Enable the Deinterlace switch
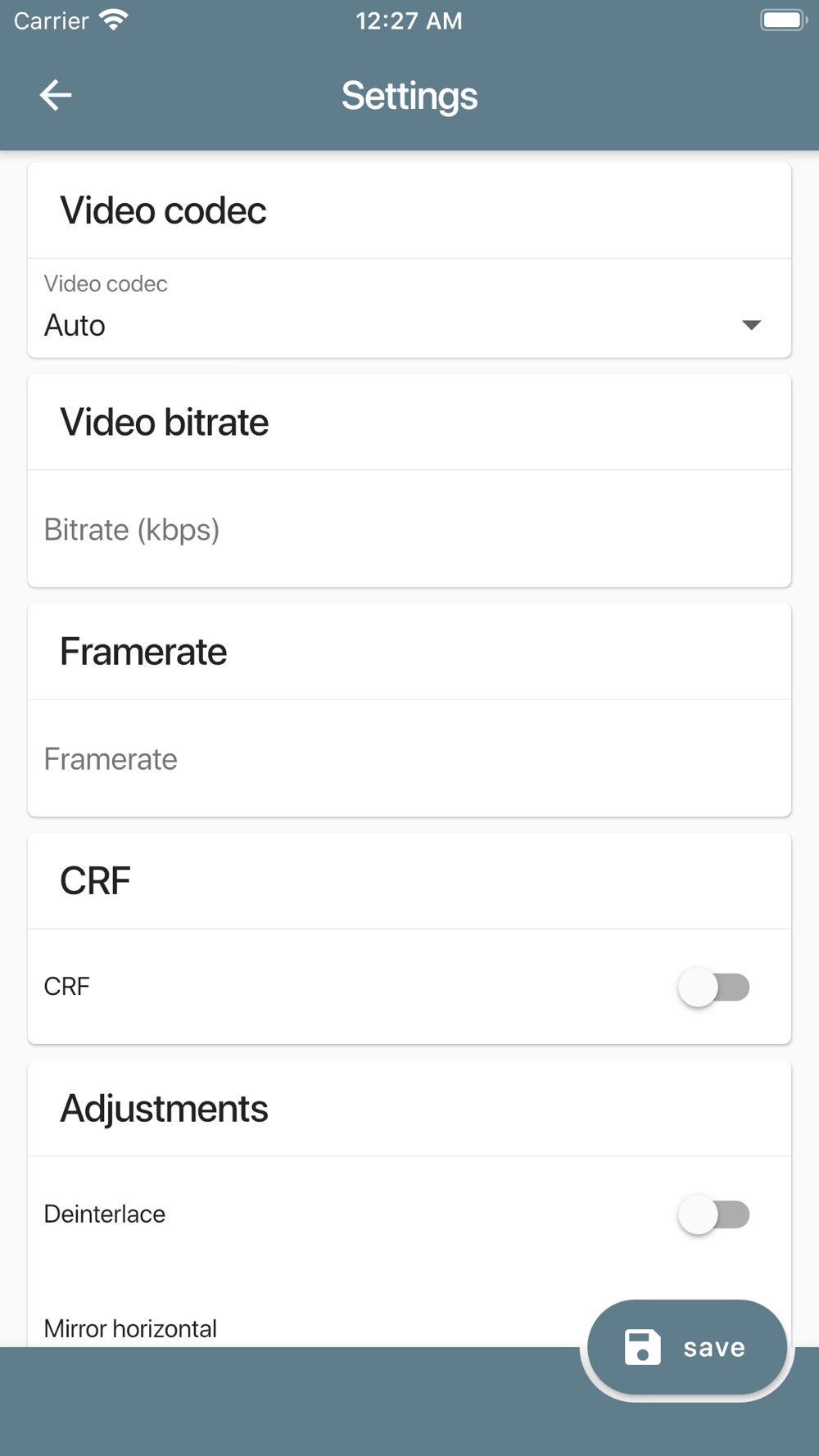 pyautogui.click(x=713, y=1214)
